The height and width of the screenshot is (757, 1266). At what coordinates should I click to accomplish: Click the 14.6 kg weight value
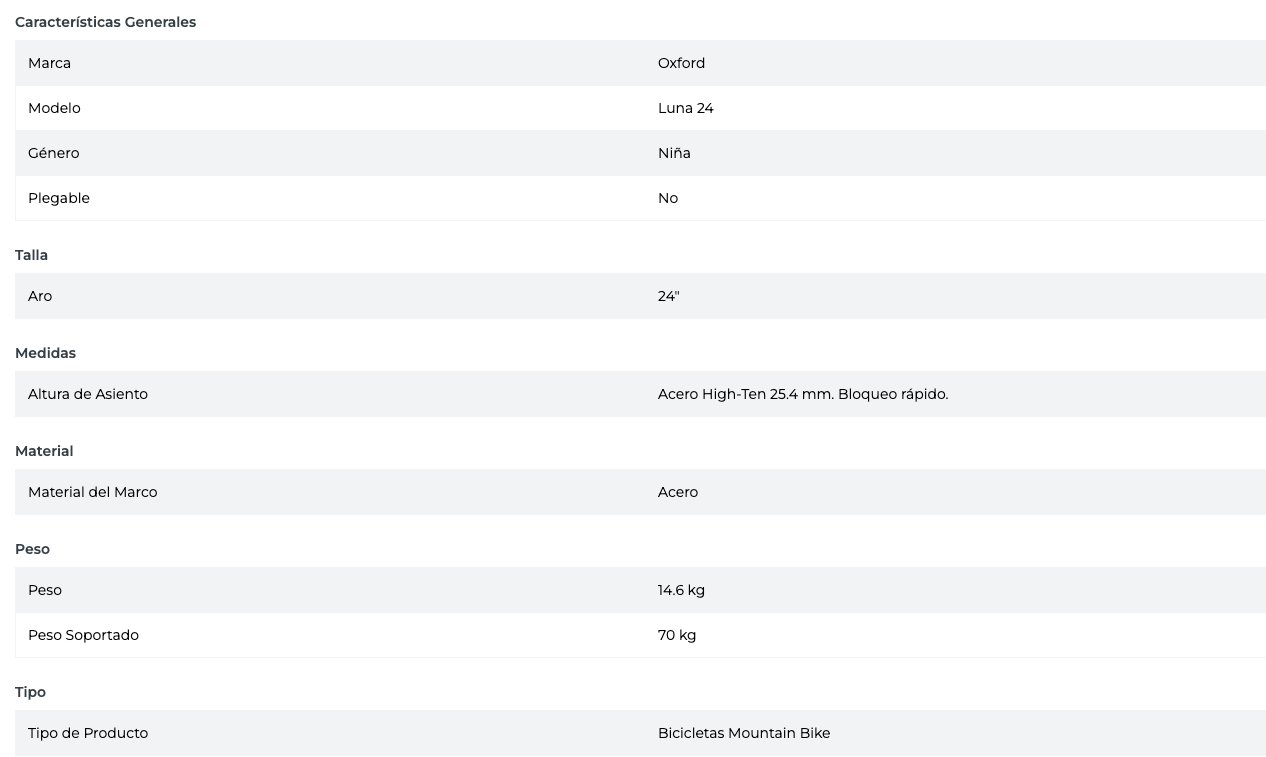click(681, 590)
